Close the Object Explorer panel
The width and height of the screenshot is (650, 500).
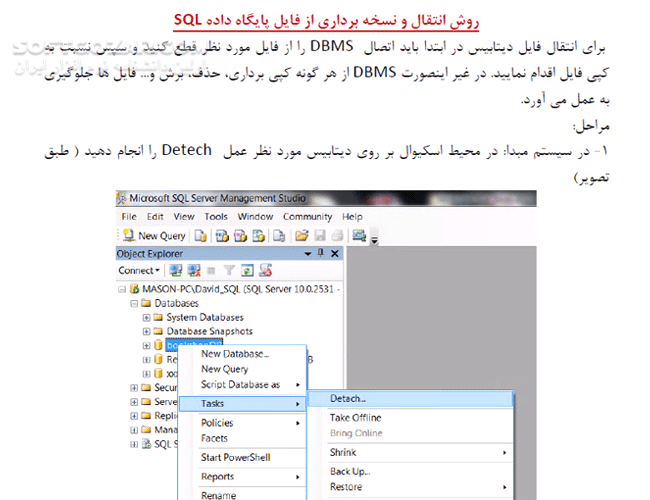pyautogui.click(x=335, y=253)
